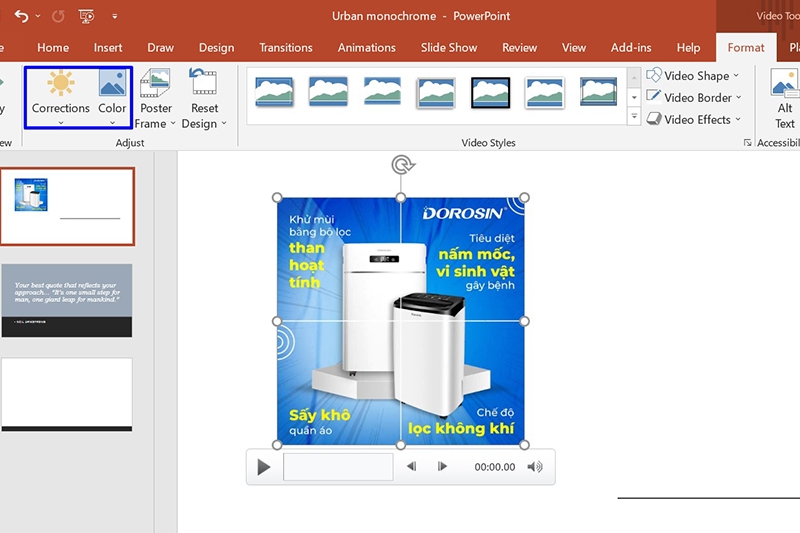
Task: Click the bottom-right resize handle of video
Action: coord(524,445)
